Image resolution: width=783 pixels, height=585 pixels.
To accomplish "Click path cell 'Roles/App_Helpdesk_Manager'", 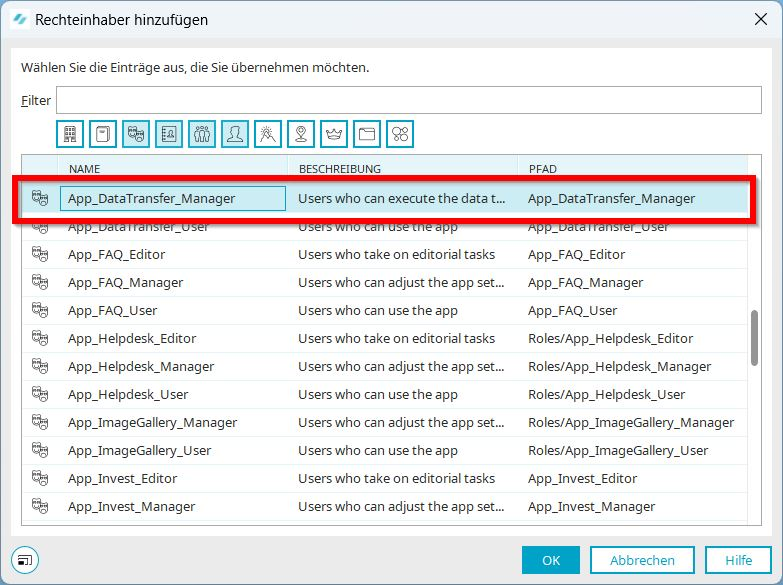I will [x=619, y=366].
